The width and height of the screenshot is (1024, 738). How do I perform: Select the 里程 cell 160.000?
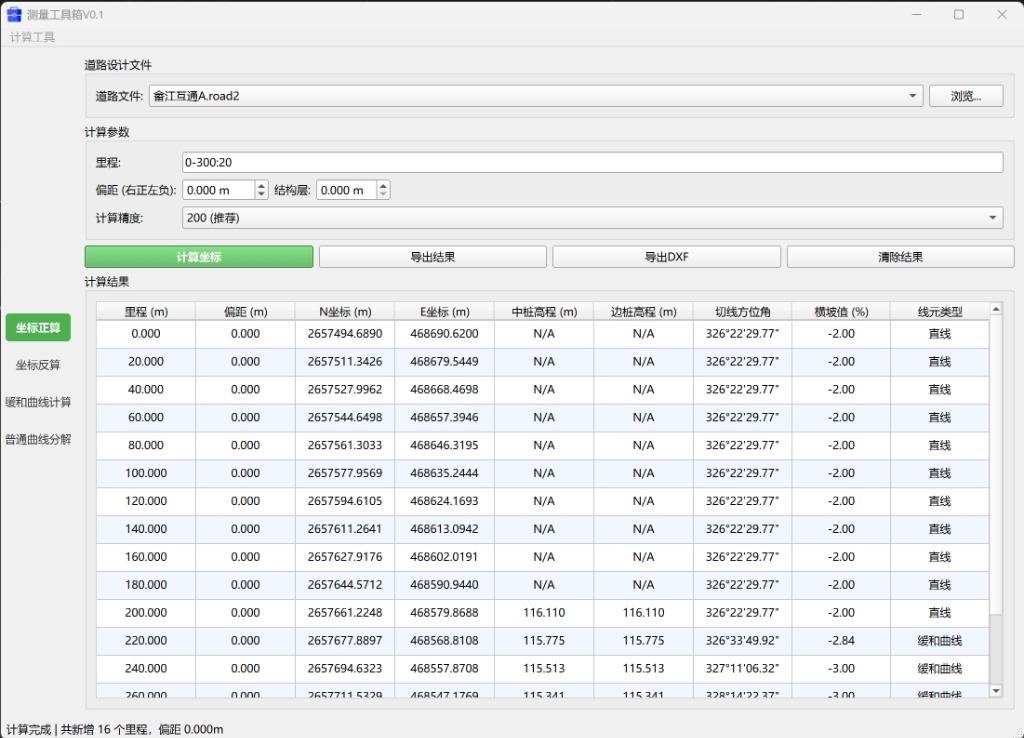[146, 557]
